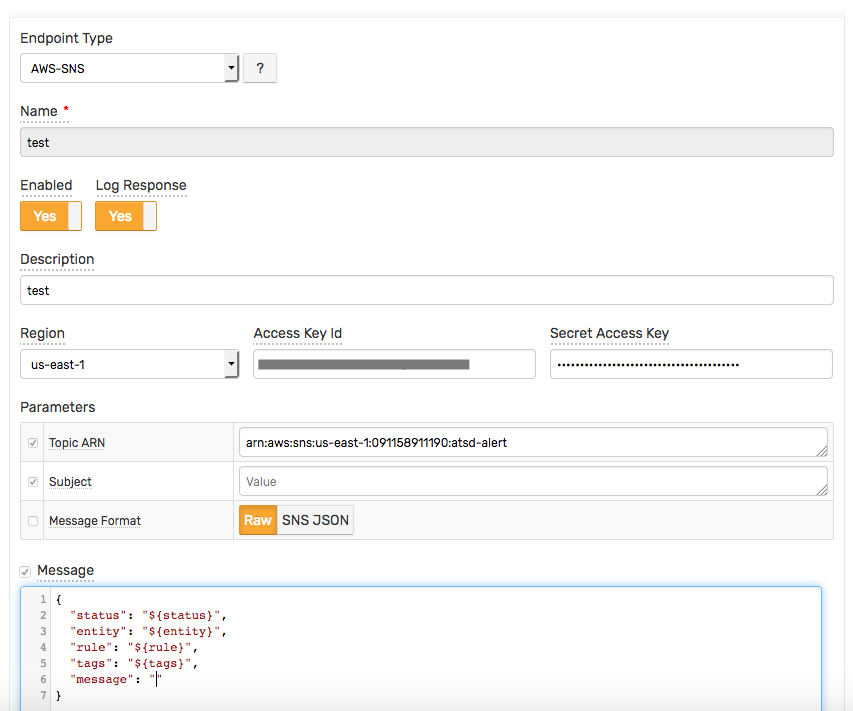This screenshot has width=853, height=711.
Task: Click the "status" line in message editor
Action: 148,615
